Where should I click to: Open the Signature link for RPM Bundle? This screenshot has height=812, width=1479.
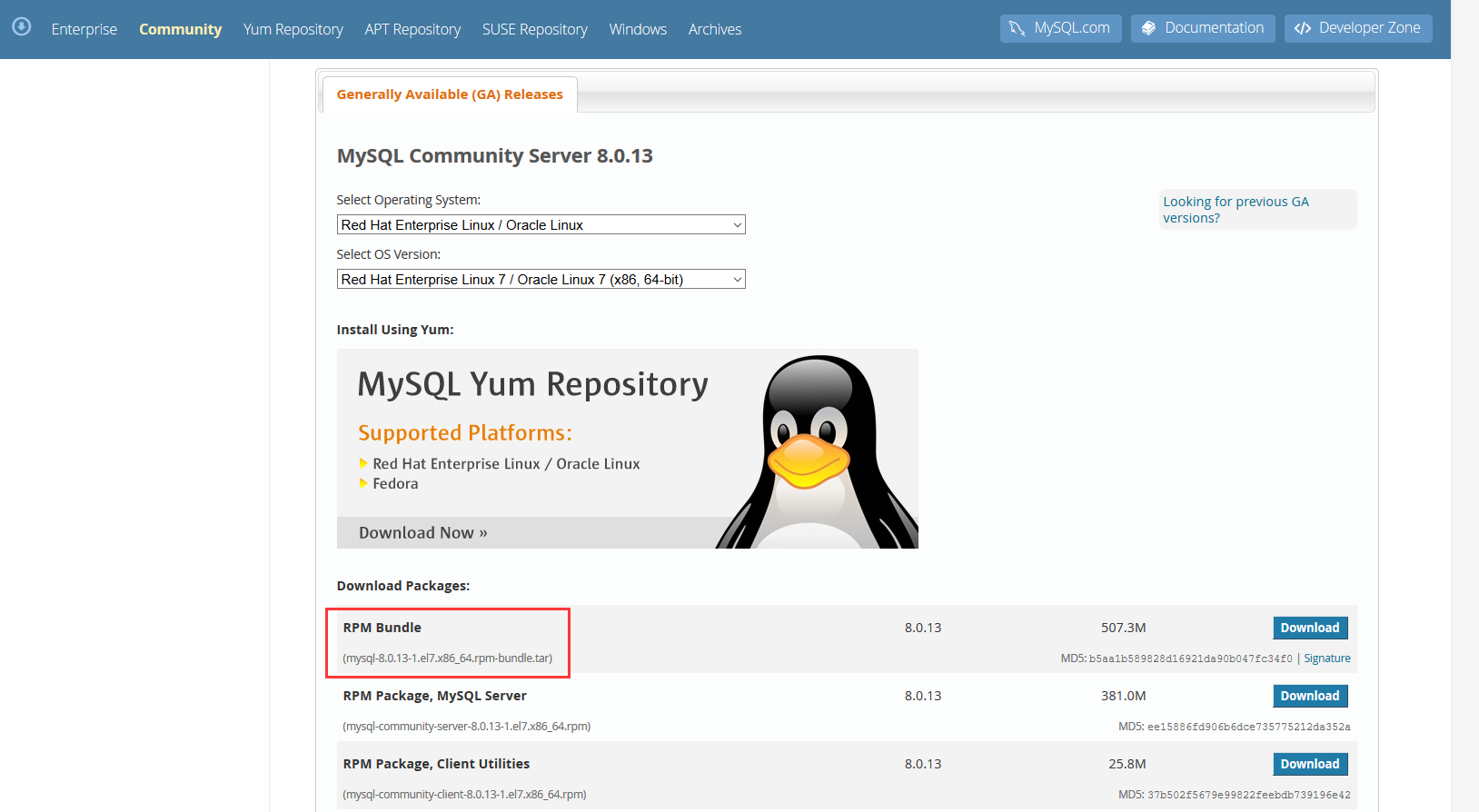pyautogui.click(x=1327, y=659)
